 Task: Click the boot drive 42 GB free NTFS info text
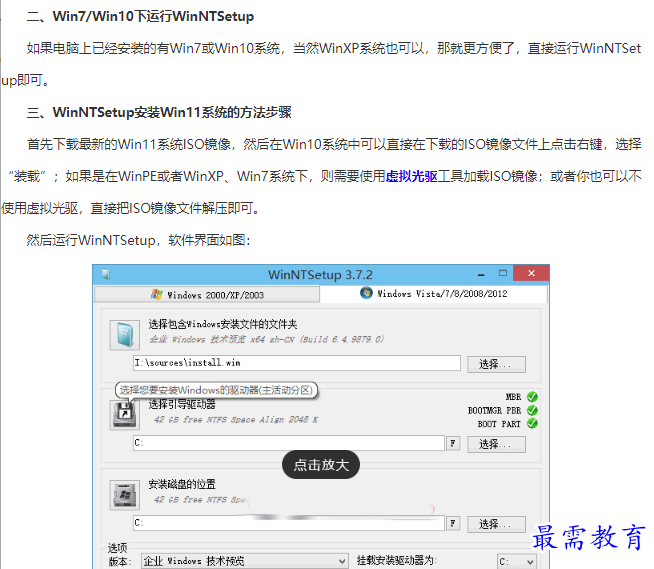click(236, 420)
